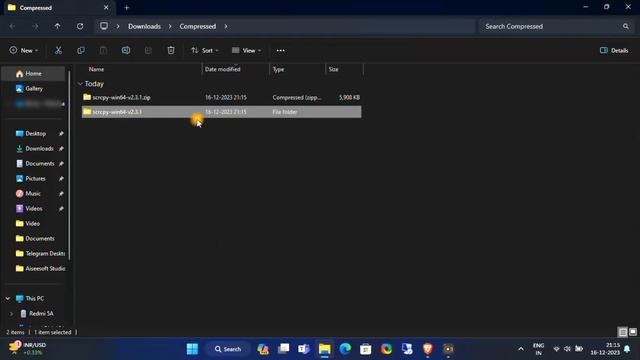Go up one folder level arrow
Viewport: 640px width, 360px height.
click(x=57, y=26)
